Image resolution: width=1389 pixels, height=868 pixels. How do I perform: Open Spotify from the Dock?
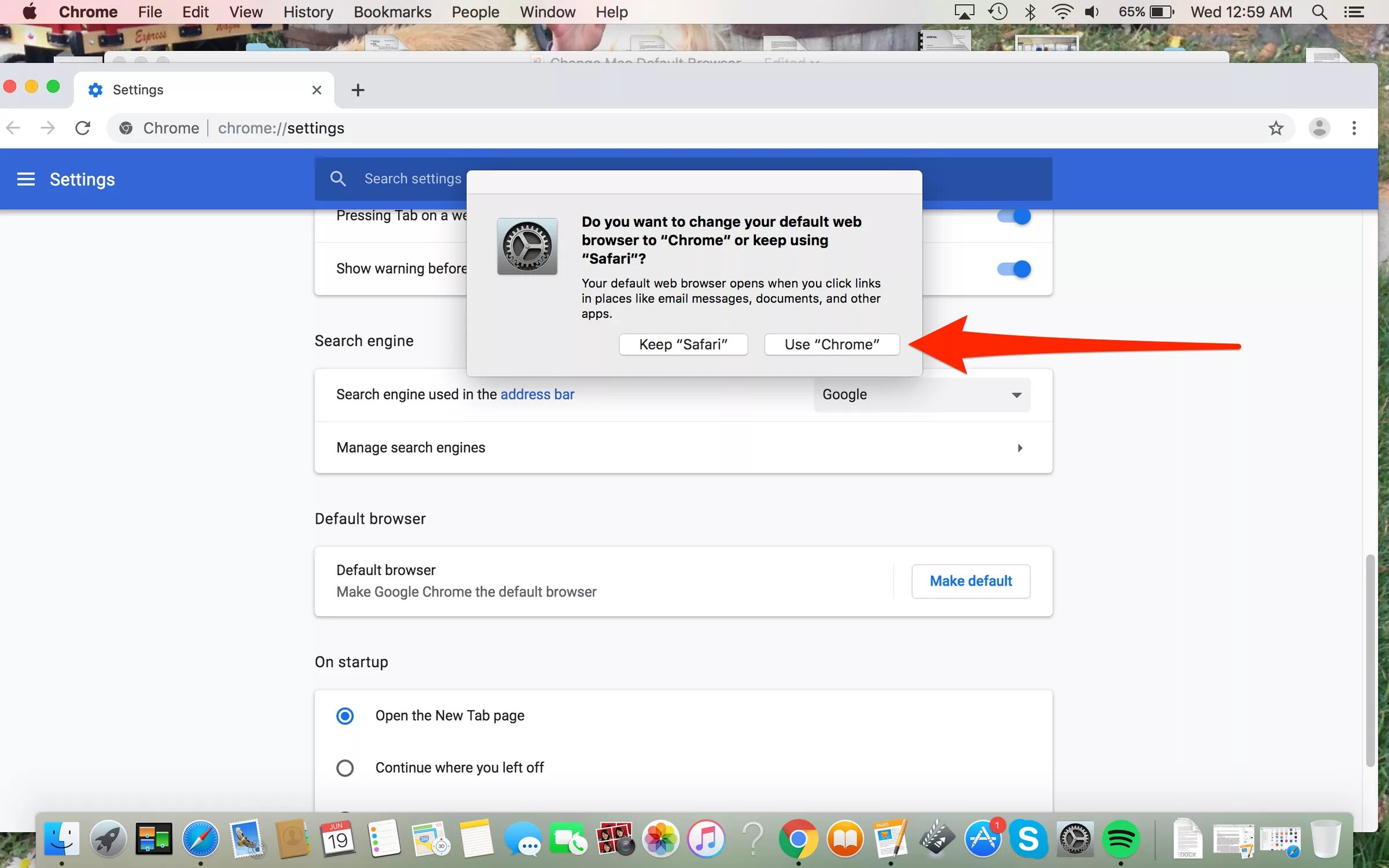pos(1121,839)
